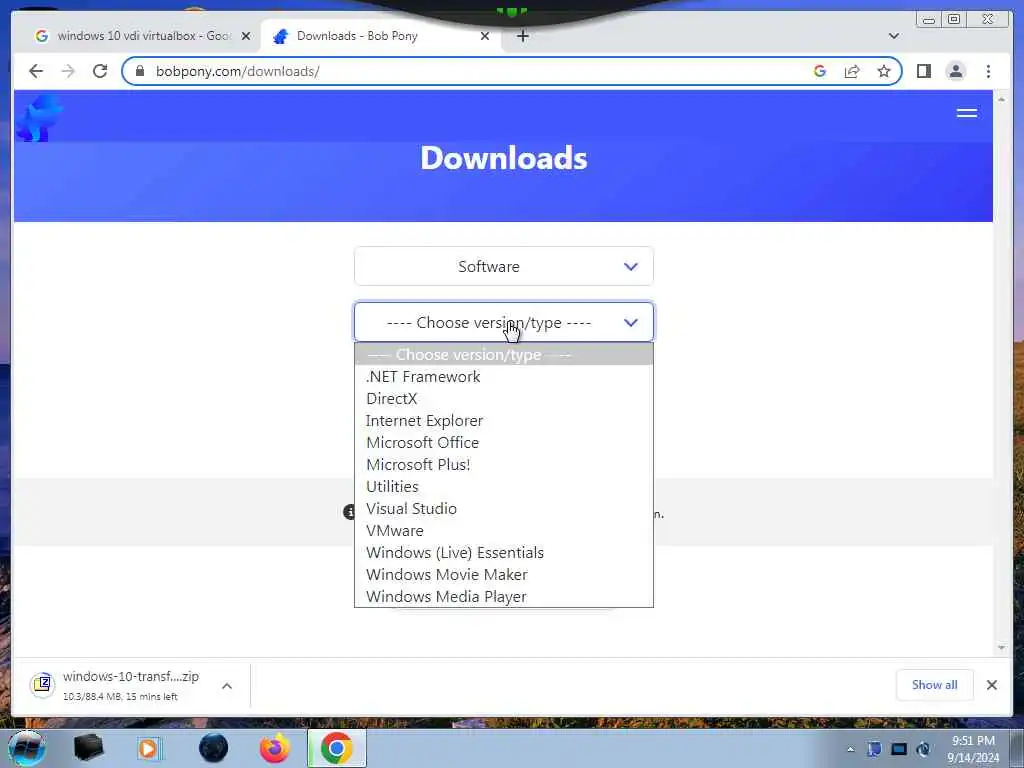
Task: Dismiss the downloads bar
Action: [991, 685]
